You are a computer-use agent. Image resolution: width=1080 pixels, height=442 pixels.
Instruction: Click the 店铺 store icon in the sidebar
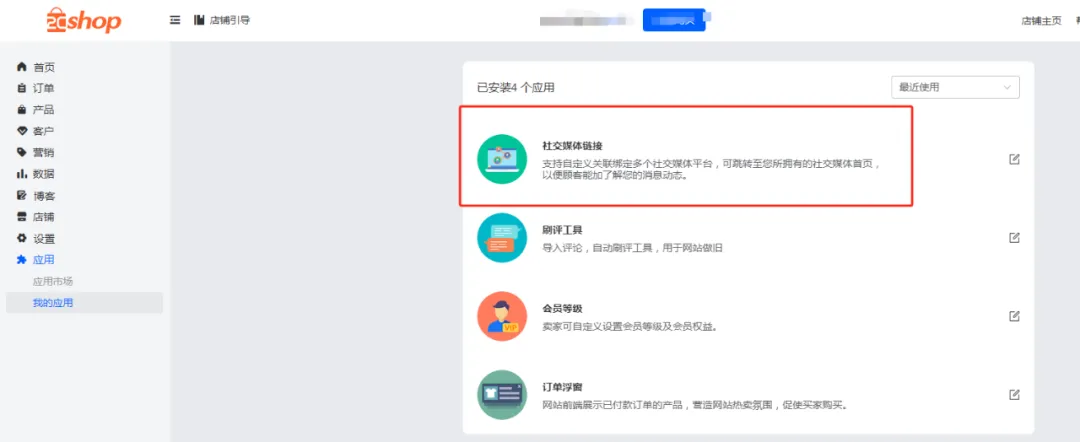(x=22, y=217)
